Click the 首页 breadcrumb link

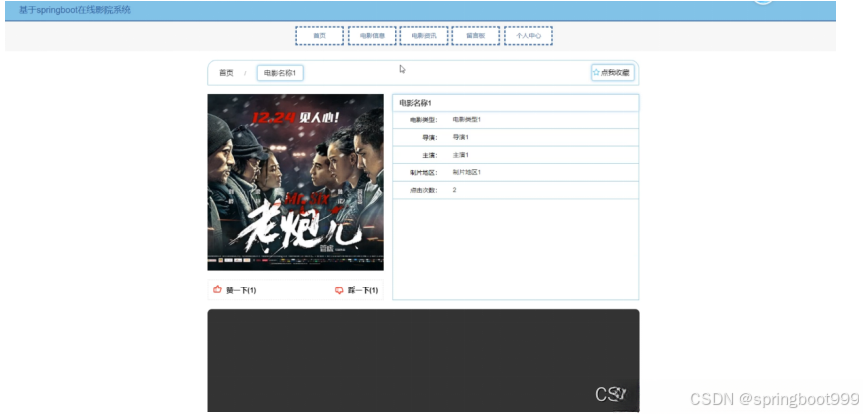tap(226, 73)
